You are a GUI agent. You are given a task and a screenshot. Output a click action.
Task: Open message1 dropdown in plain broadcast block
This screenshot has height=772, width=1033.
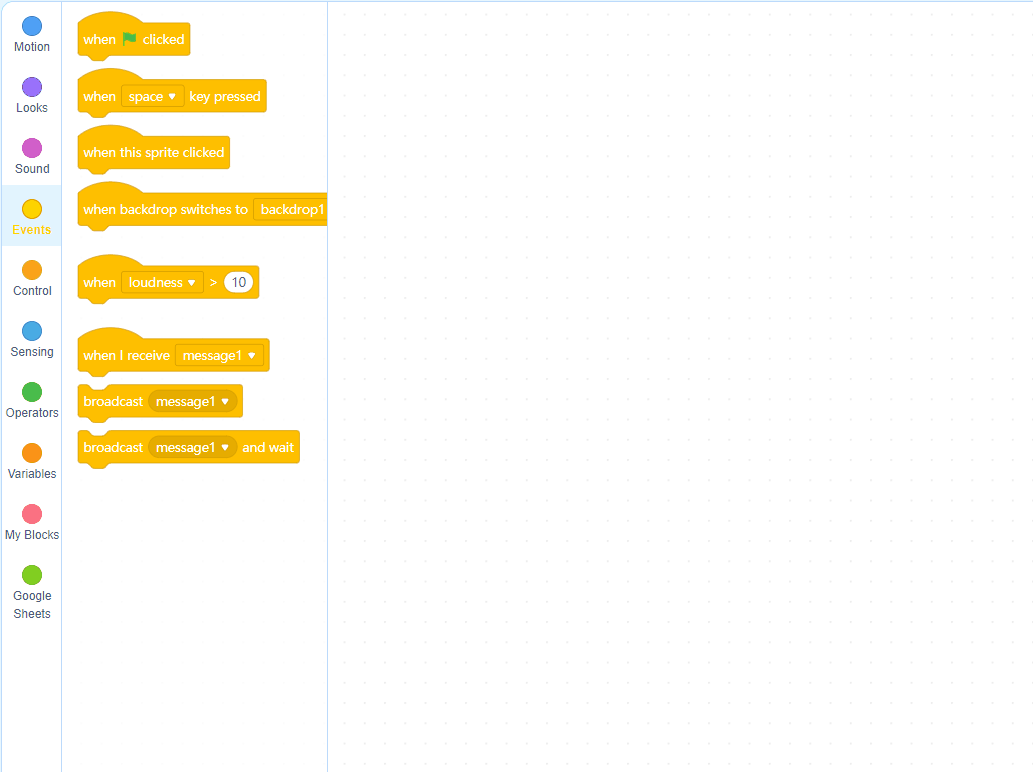192,402
